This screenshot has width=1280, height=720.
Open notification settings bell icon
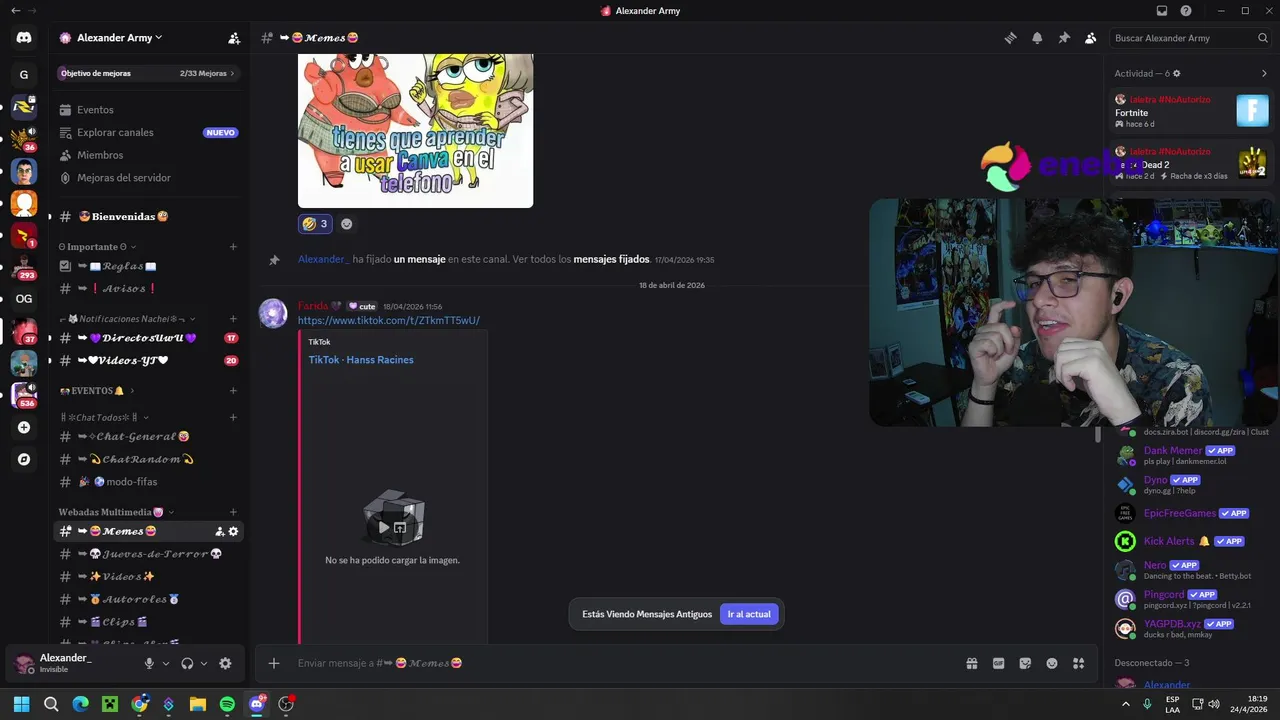pyautogui.click(x=1037, y=38)
